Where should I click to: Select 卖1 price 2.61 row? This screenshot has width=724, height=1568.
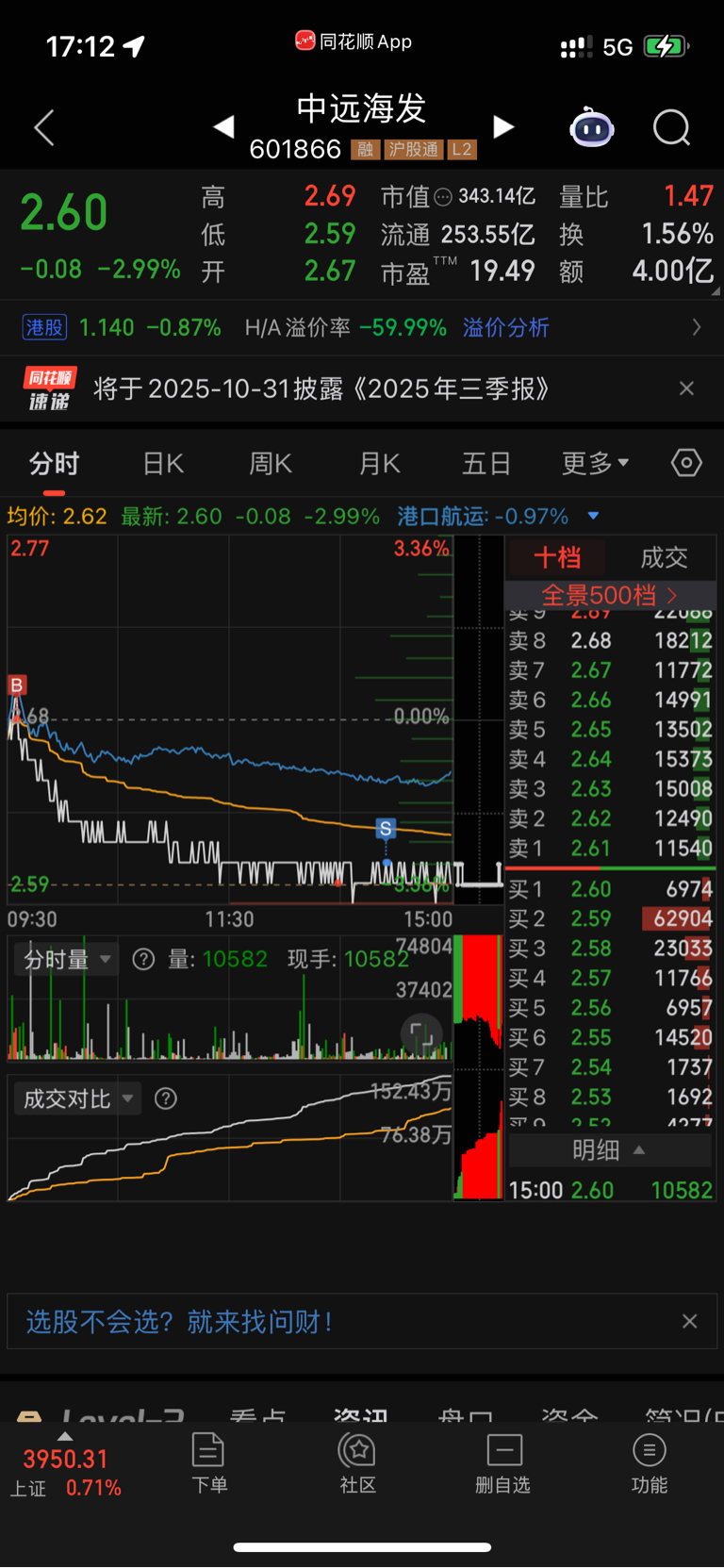[610, 849]
